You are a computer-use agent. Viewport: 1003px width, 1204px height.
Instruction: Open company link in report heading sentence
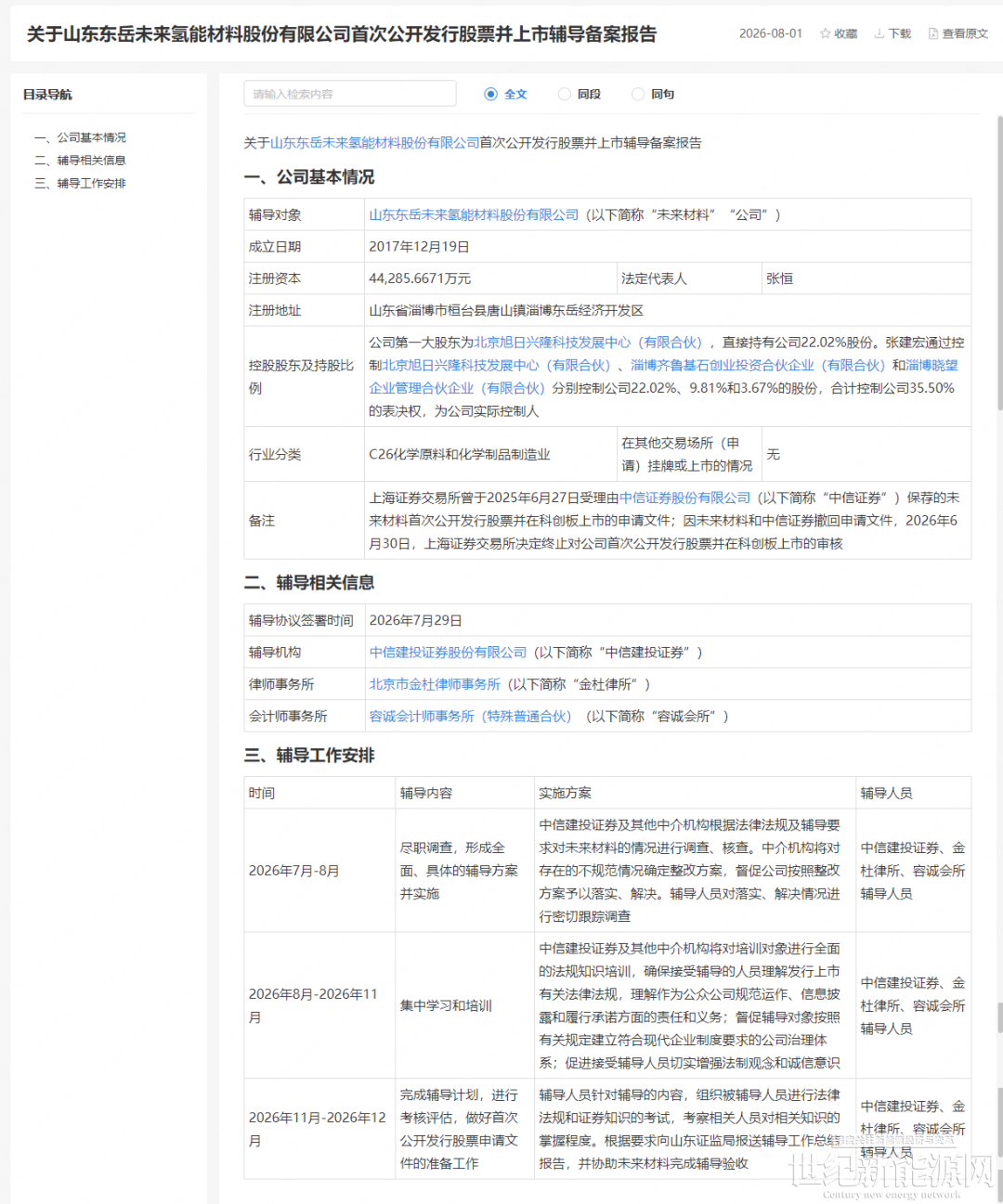click(x=374, y=143)
